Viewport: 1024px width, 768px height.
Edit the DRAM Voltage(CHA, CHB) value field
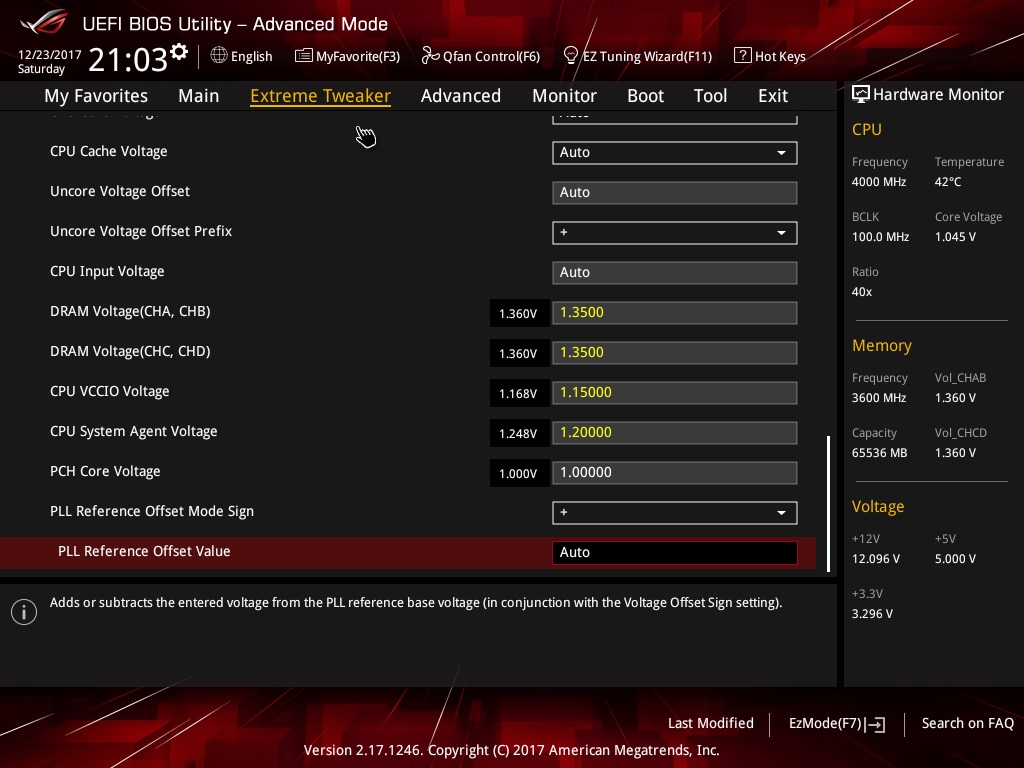tap(675, 313)
